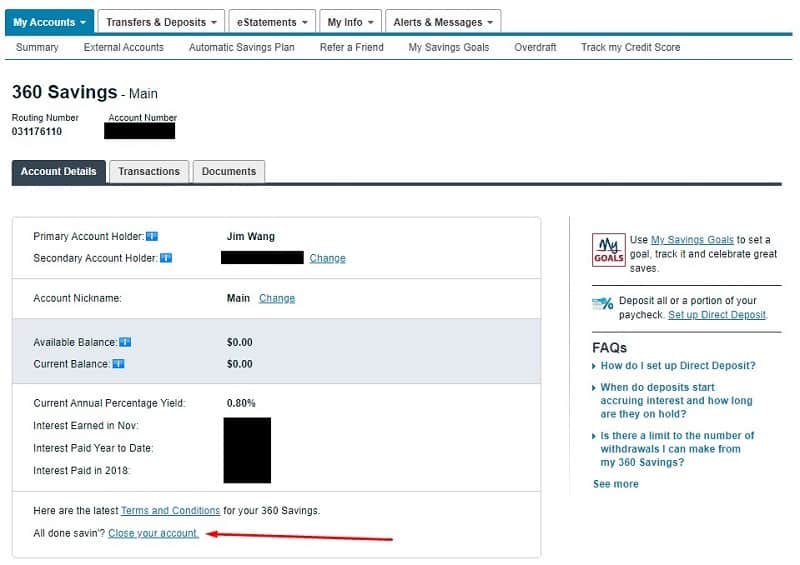
Task: Click Set up Direct Deposit link
Action: coord(717,315)
